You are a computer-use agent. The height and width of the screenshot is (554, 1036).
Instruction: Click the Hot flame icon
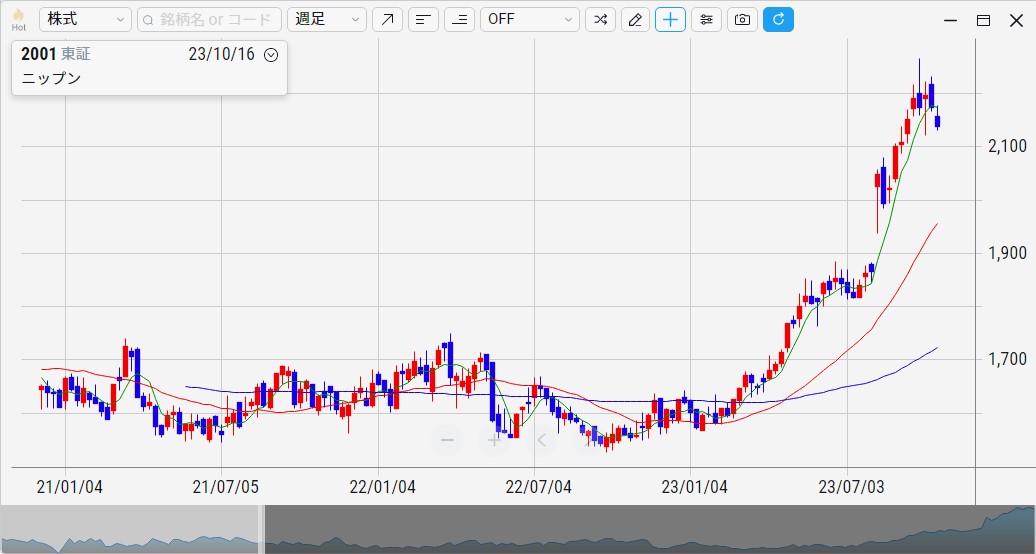pos(18,19)
